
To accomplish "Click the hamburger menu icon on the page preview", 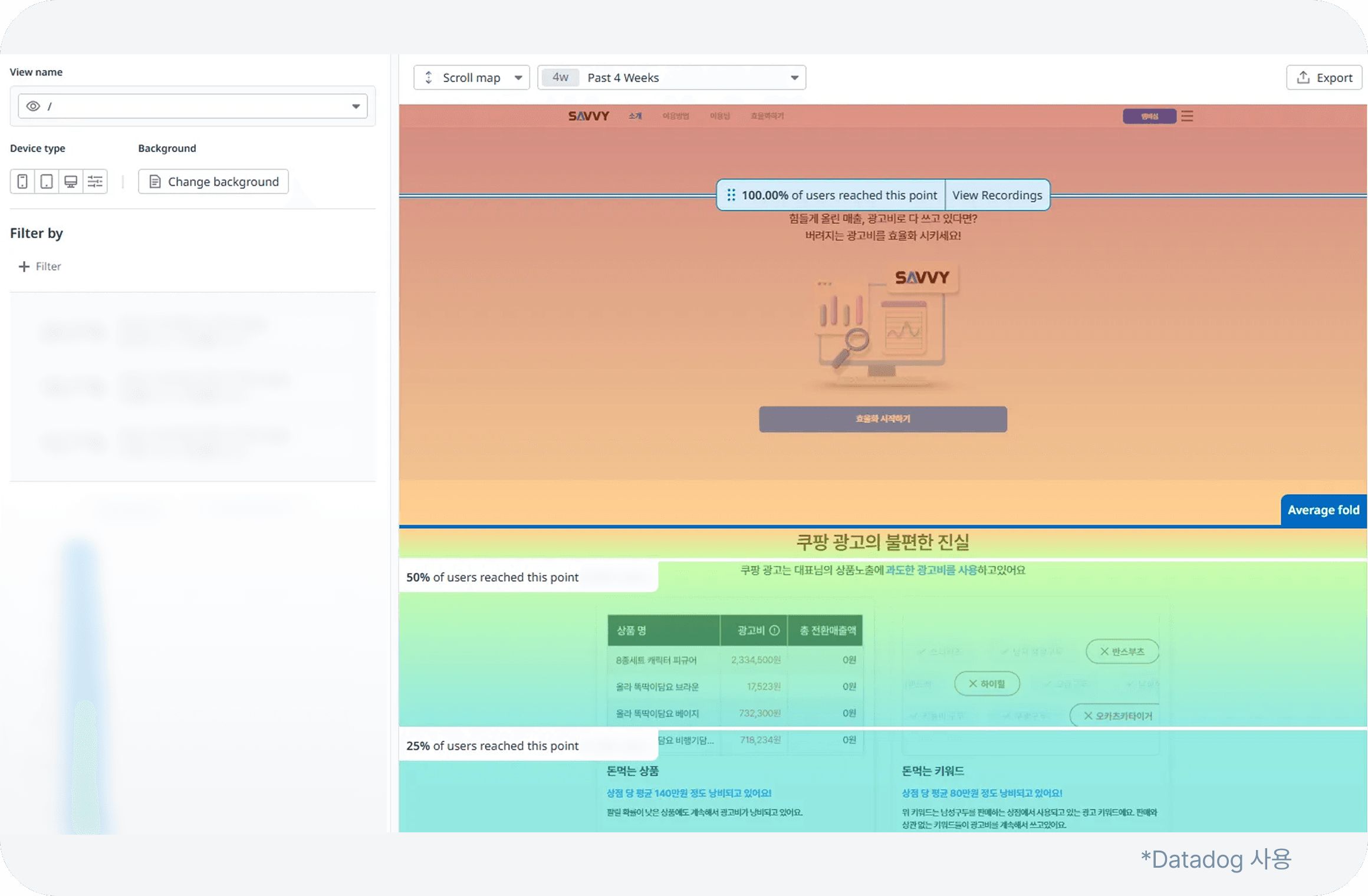I will [1187, 116].
